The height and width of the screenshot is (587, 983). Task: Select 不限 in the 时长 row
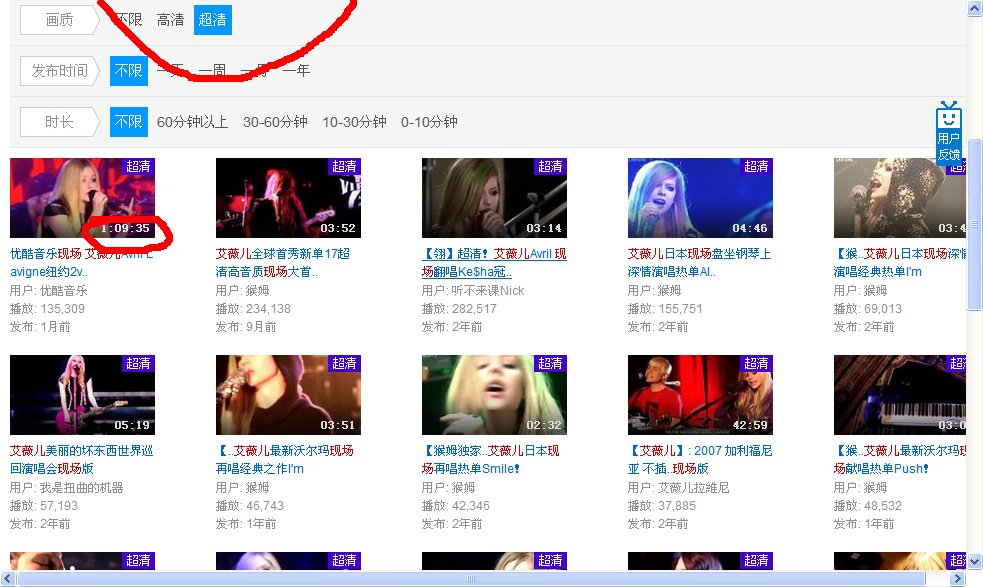pos(128,122)
